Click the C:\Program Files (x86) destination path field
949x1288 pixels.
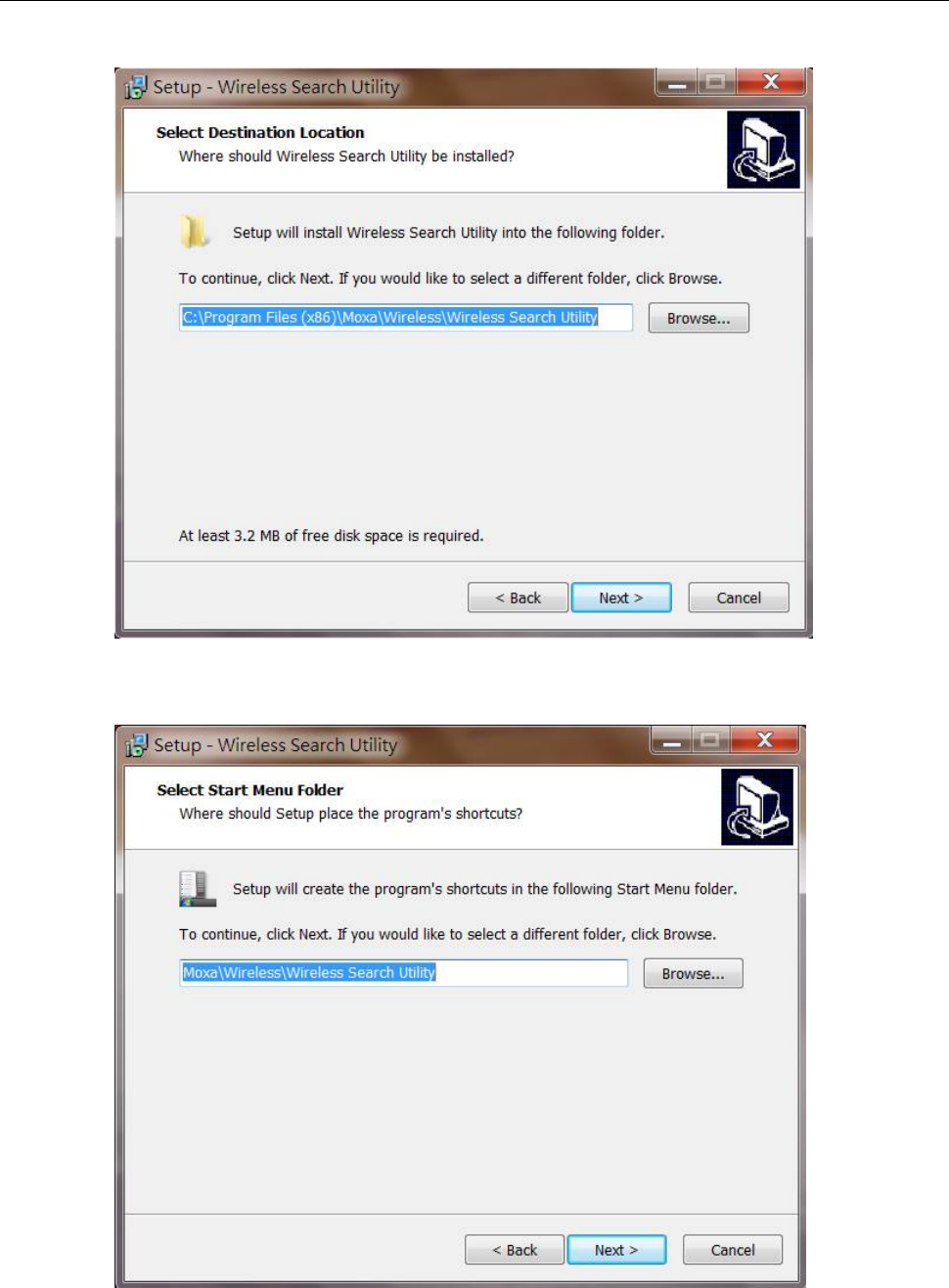[406, 317]
